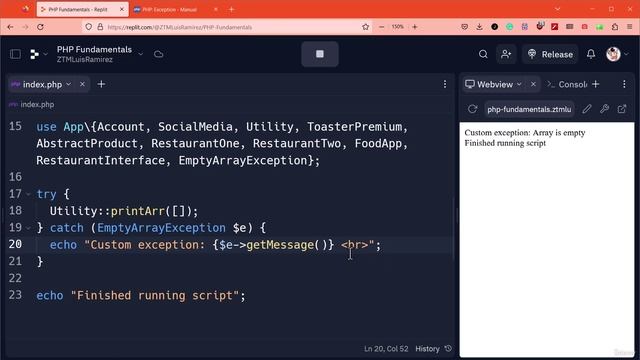List all browser tabs with the chevron

pyautogui.click(x=557, y=9)
